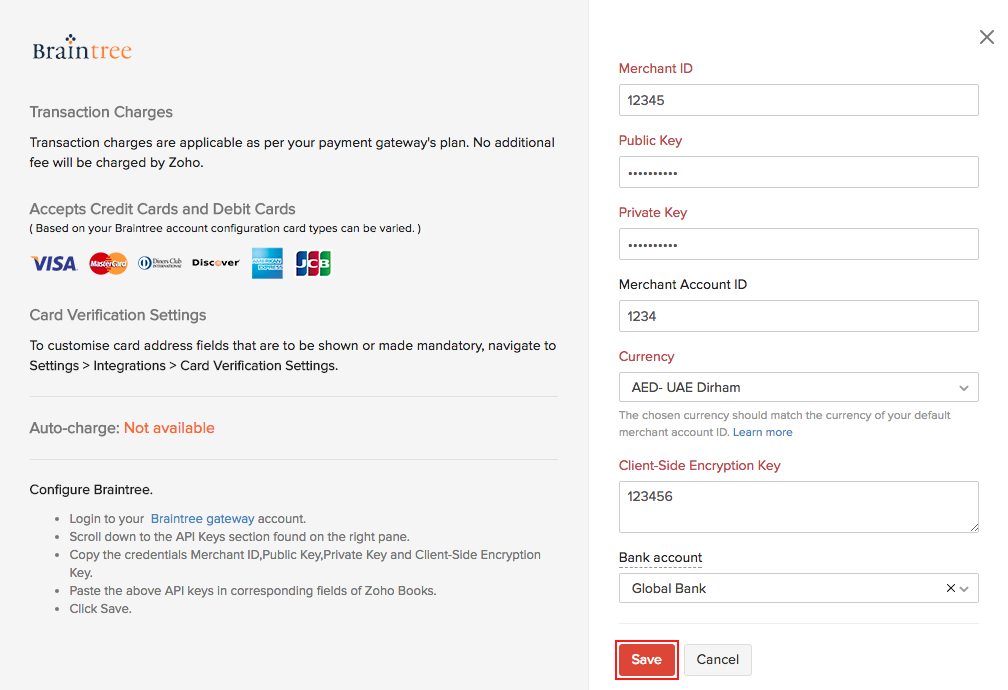This screenshot has width=1008, height=690.
Task: Click the Discover card icon
Action: tap(216, 263)
